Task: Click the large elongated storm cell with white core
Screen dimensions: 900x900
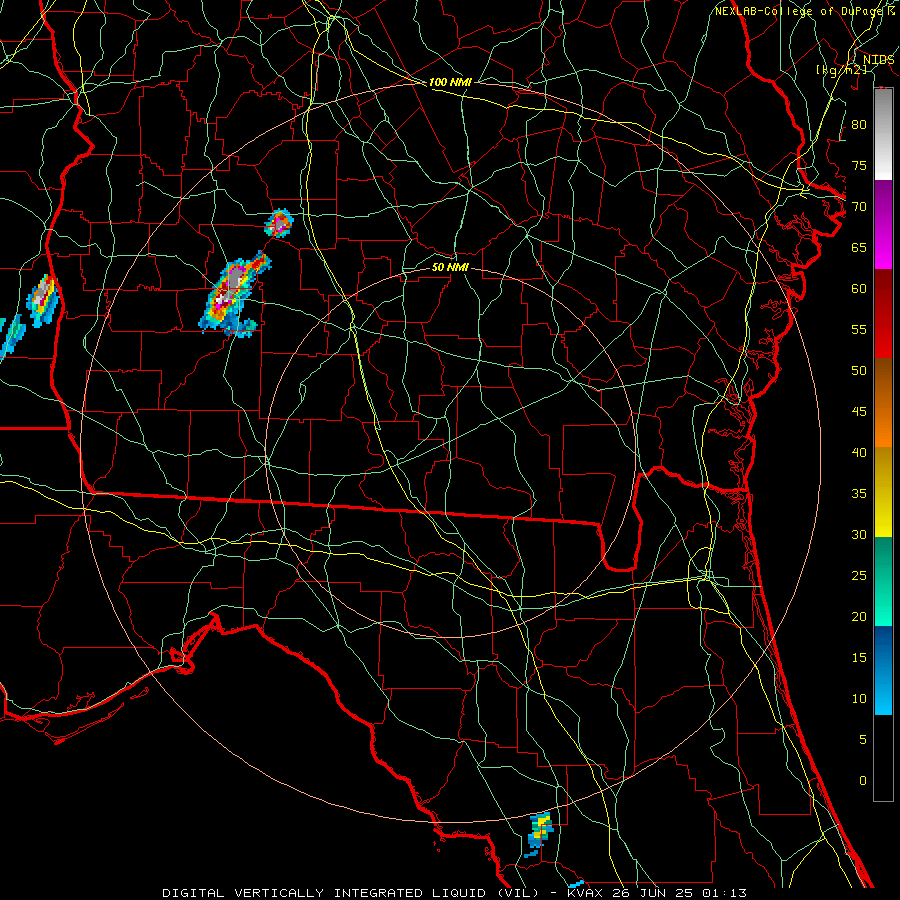Action: tap(234, 294)
